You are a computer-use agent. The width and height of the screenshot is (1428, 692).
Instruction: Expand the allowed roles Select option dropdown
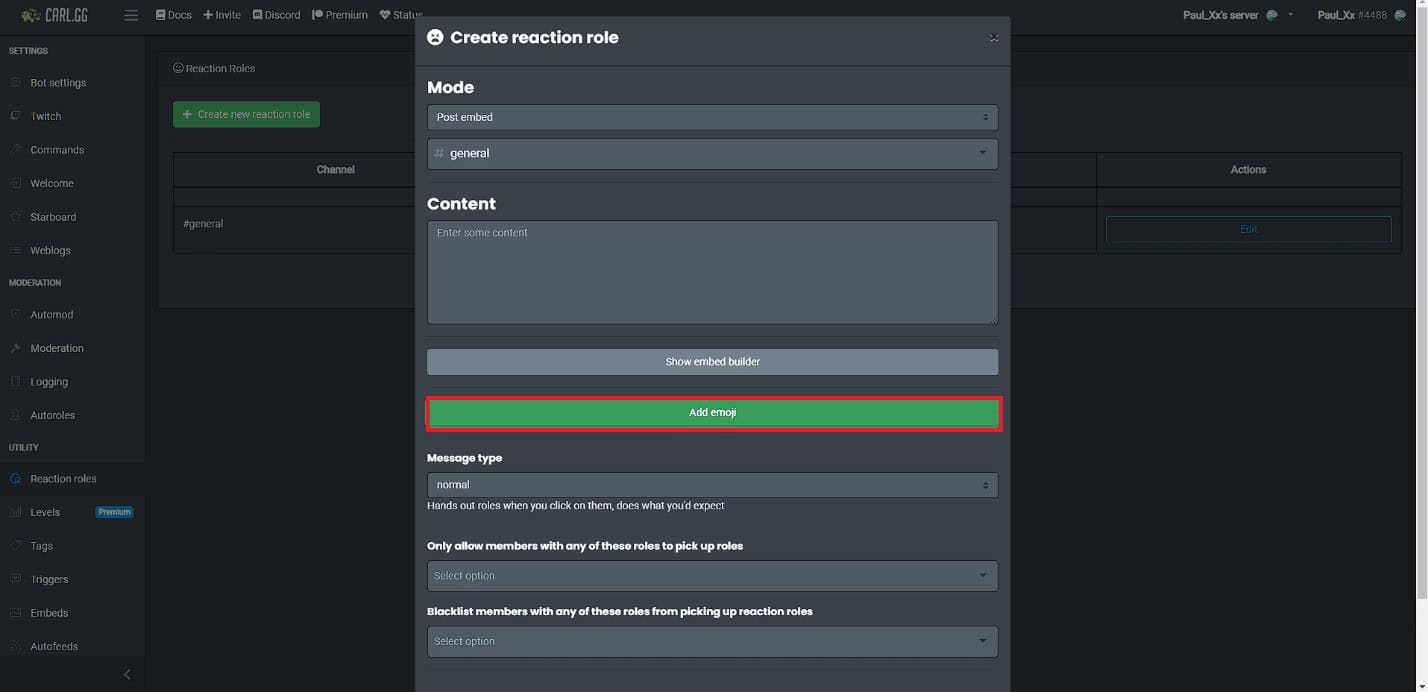[712, 576]
